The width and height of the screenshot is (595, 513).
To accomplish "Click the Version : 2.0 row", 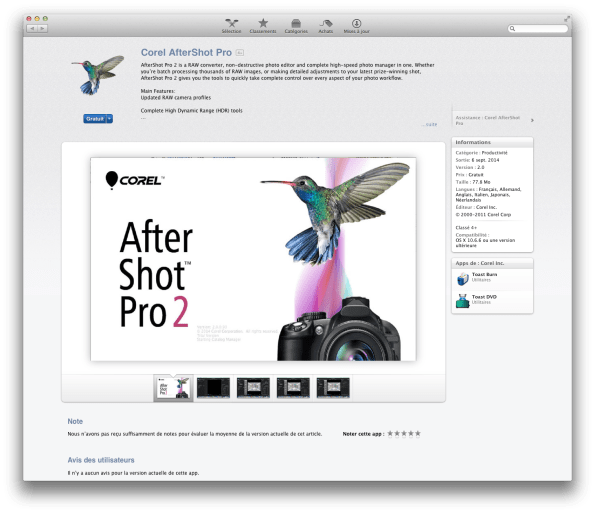I will coord(470,167).
